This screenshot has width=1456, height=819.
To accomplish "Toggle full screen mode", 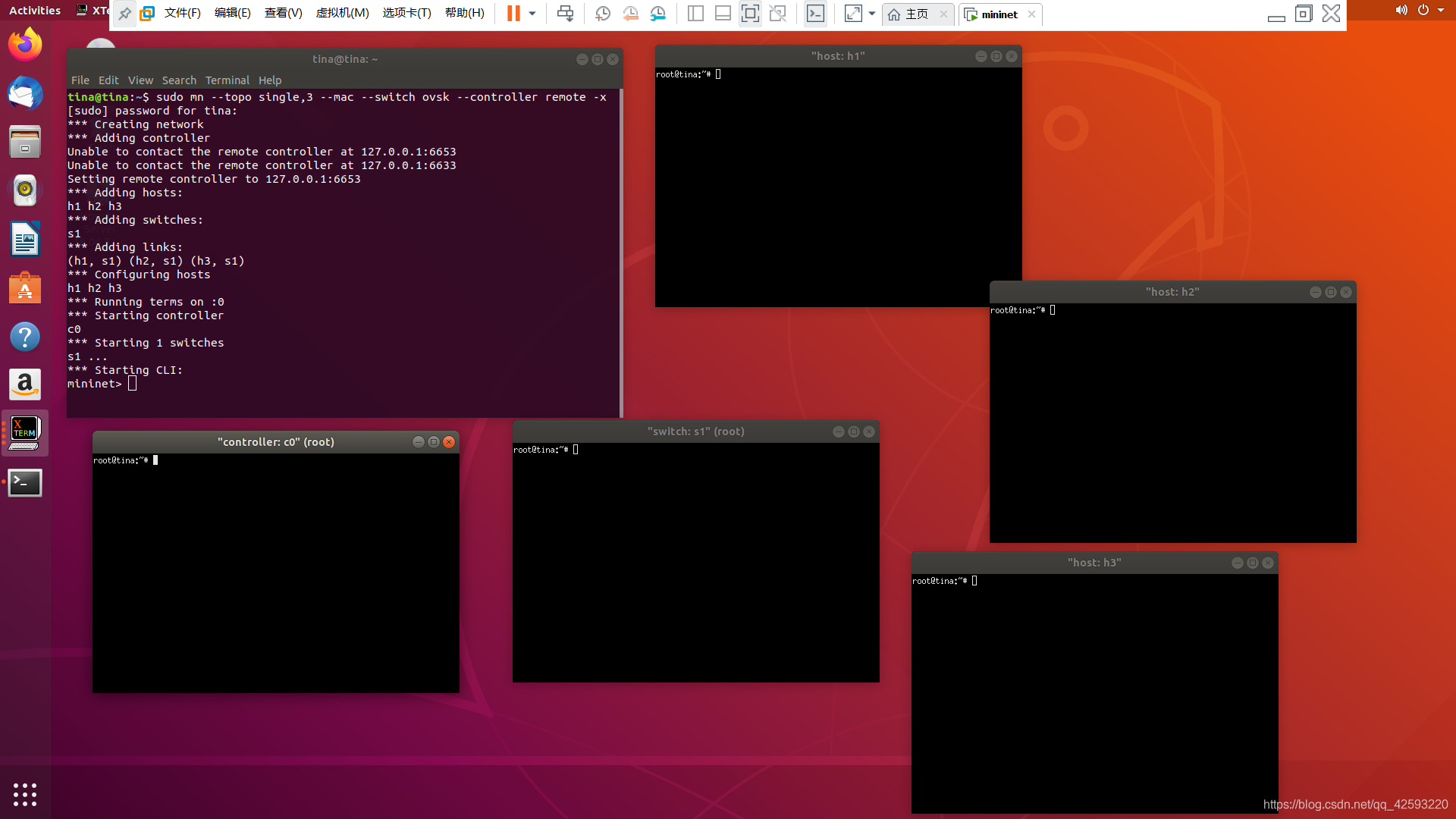I will [750, 14].
